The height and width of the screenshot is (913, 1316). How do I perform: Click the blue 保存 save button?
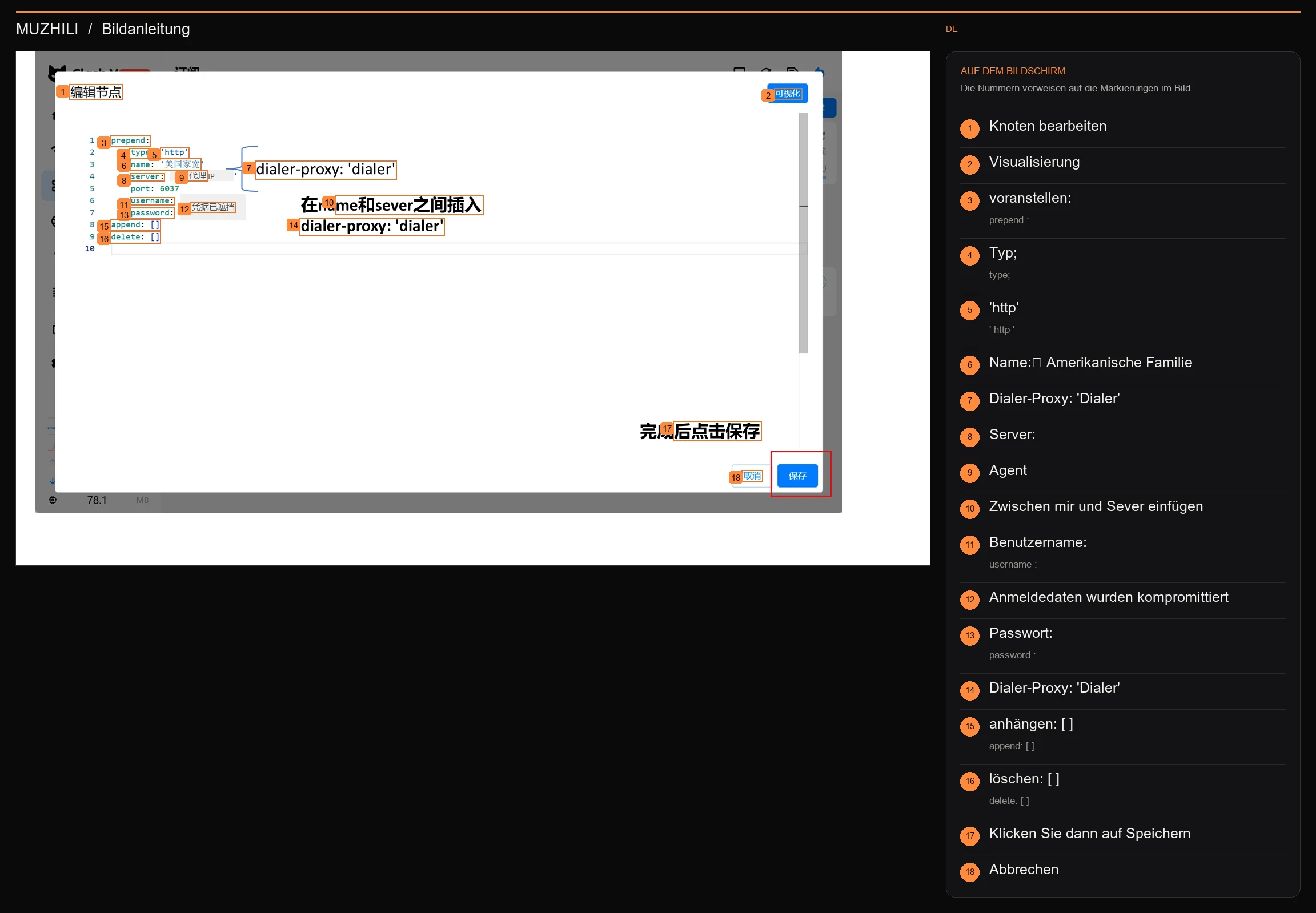coord(797,476)
